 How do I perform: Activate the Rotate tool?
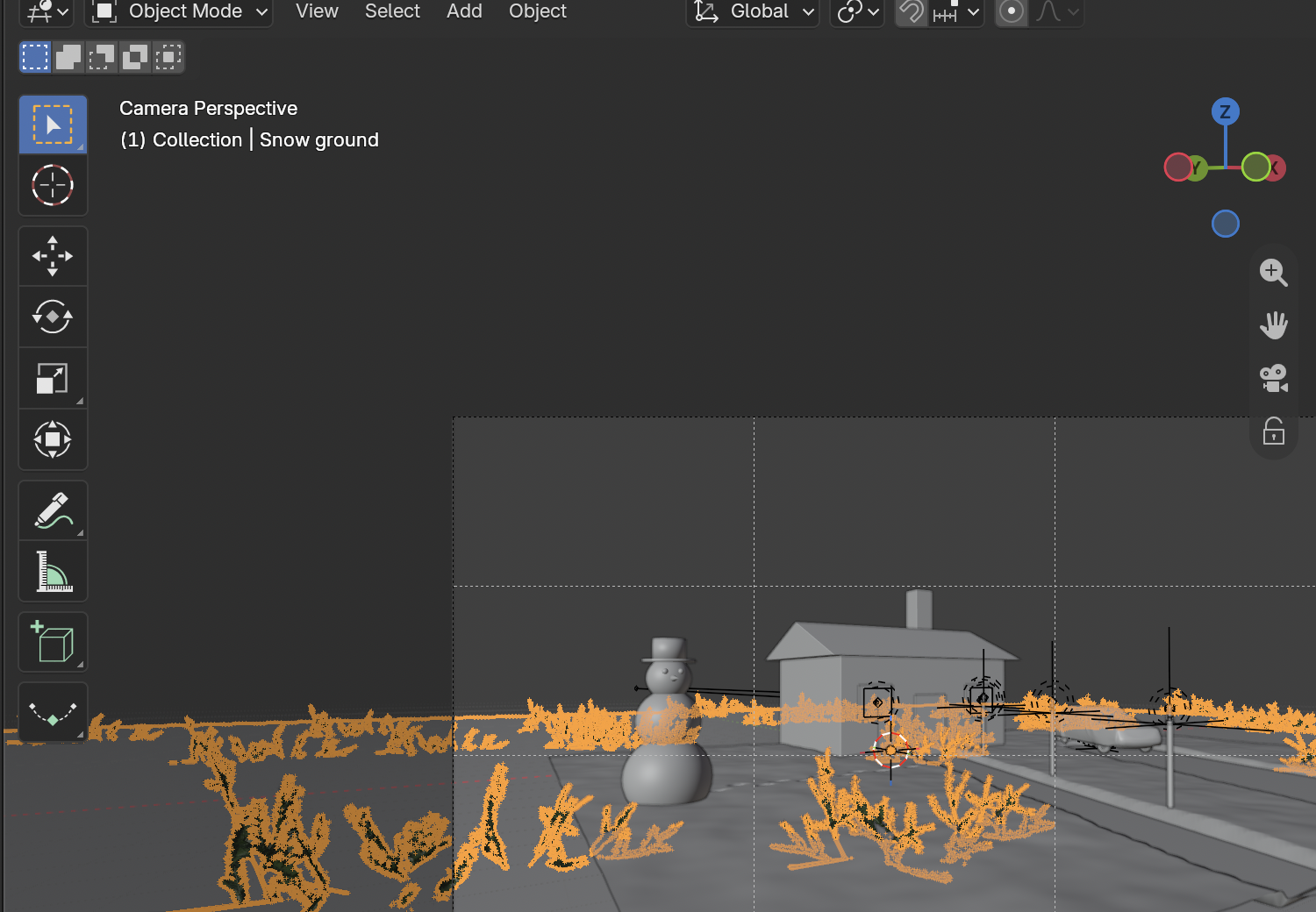click(x=53, y=317)
